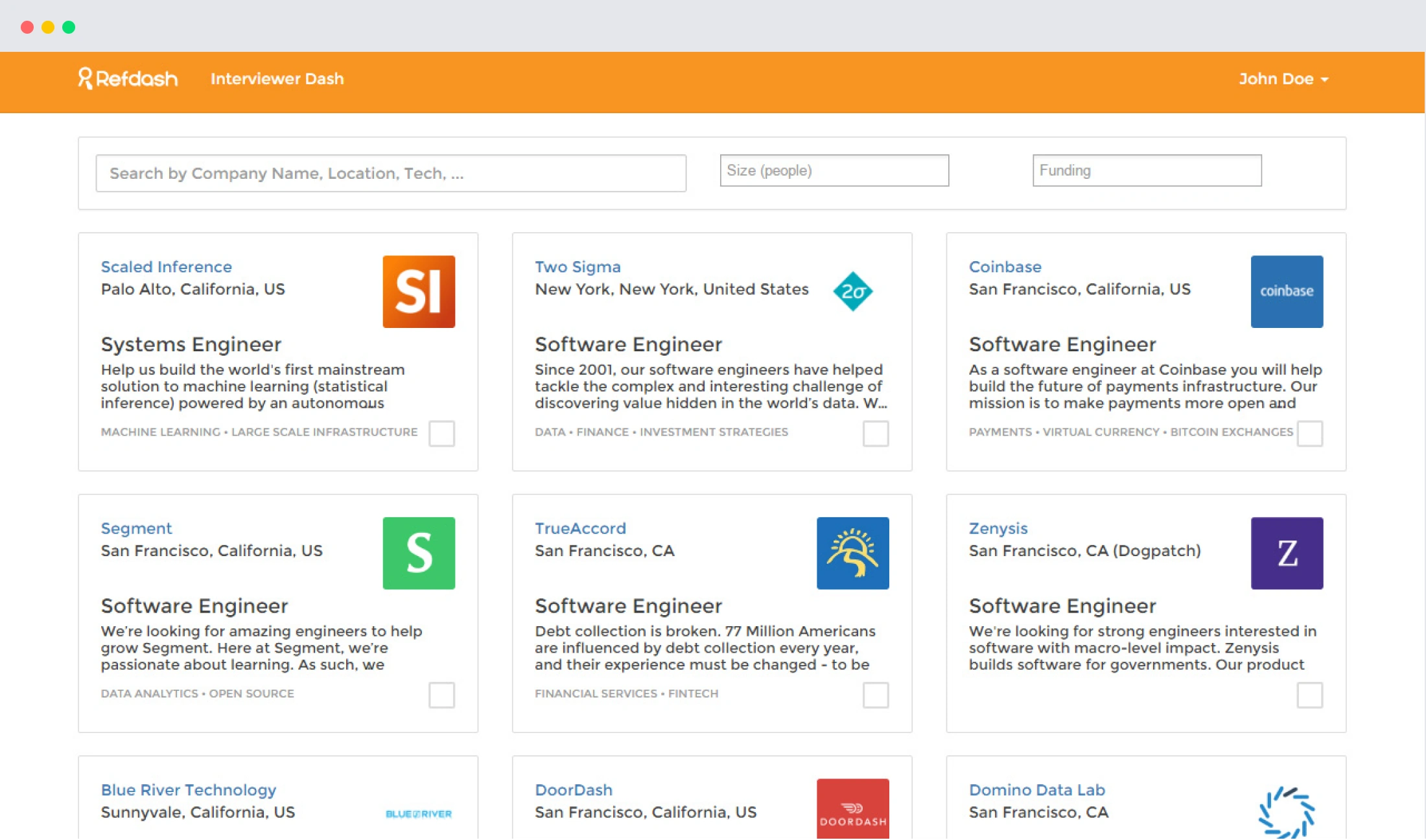Open the Blue River Technology link
The width and height of the screenshot is (1426, 840).
click(x=189, y=789)
